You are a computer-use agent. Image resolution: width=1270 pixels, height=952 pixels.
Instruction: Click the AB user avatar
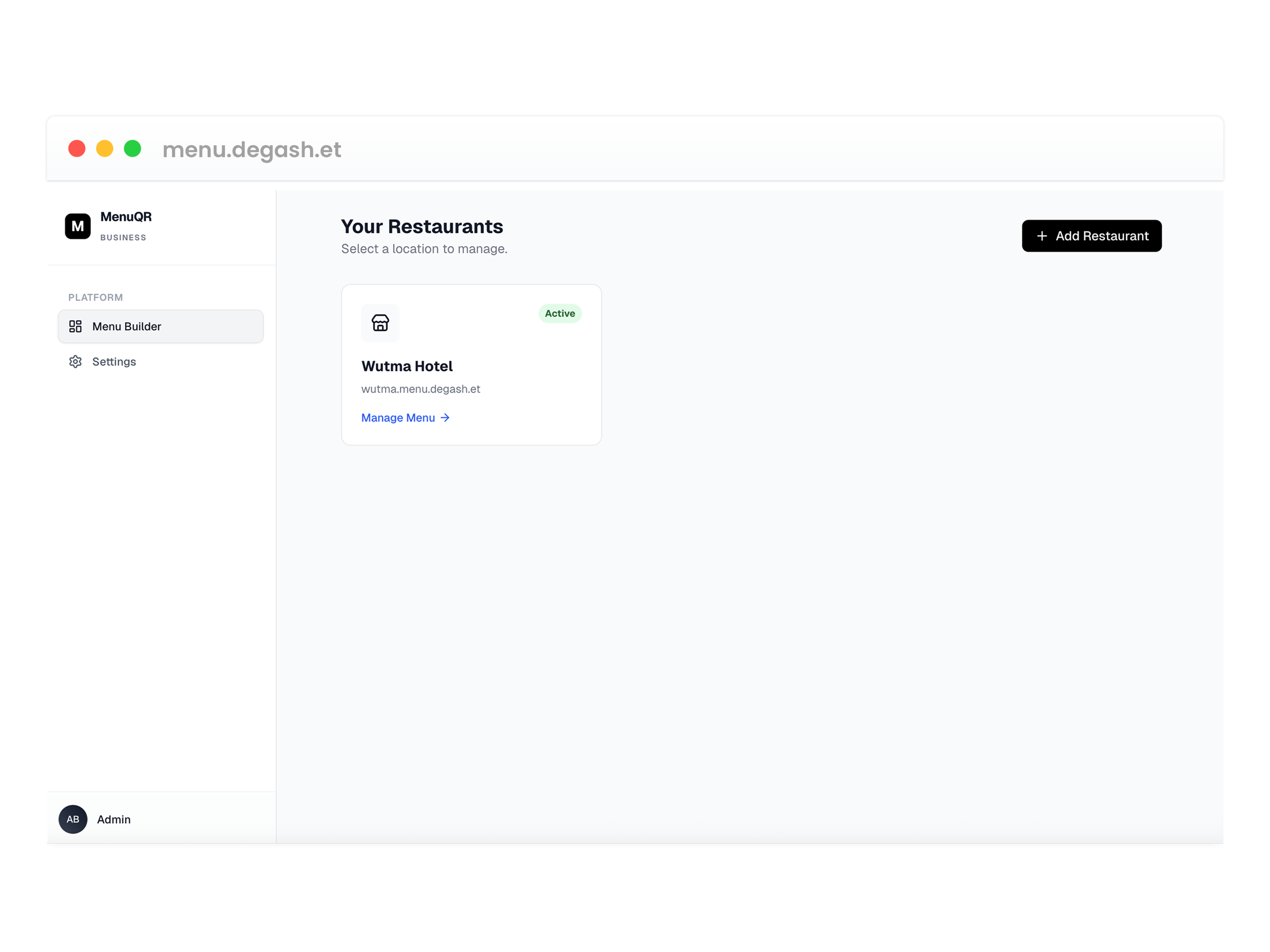pyautogui.click(x=73, y=819)
